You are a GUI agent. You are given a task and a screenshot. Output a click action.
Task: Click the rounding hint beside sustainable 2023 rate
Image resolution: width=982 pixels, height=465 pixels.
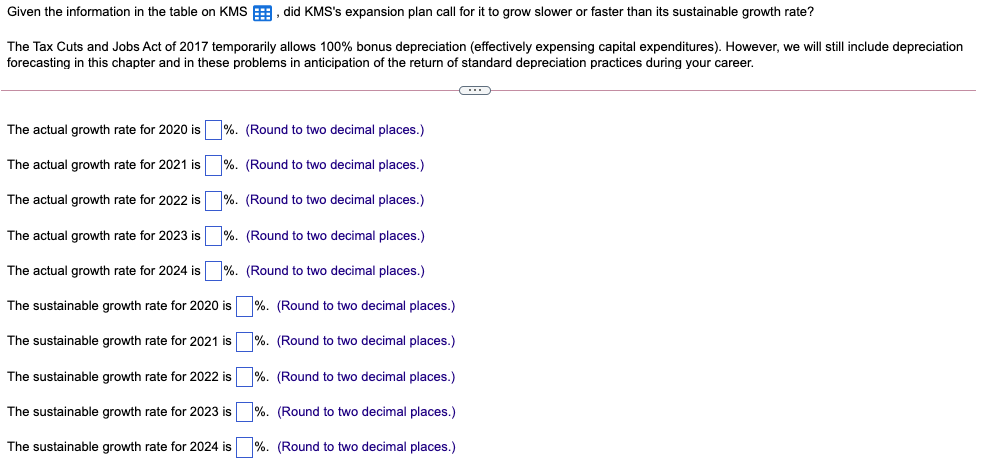[x=366, y=412]
